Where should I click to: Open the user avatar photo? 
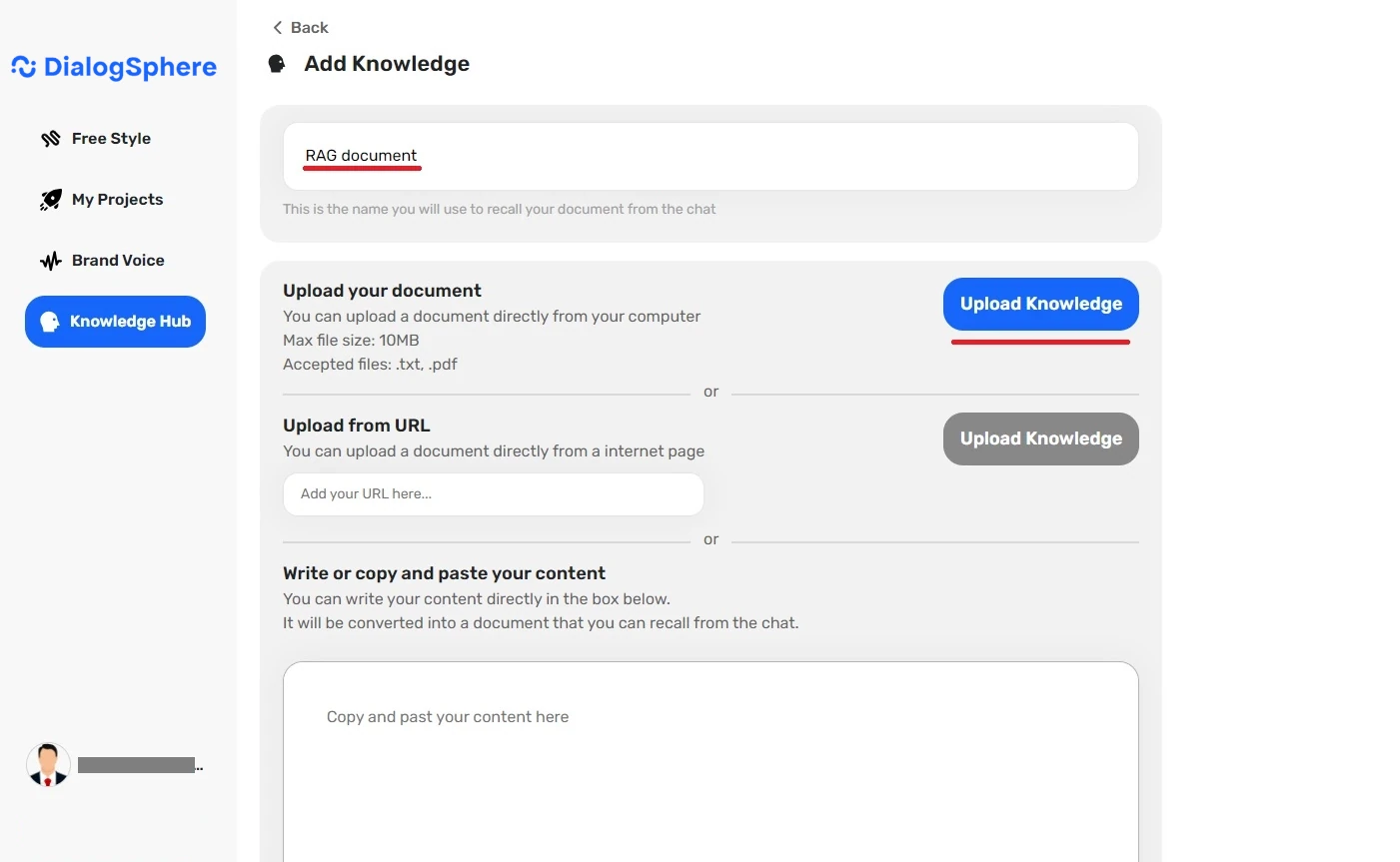coord(47,764)
